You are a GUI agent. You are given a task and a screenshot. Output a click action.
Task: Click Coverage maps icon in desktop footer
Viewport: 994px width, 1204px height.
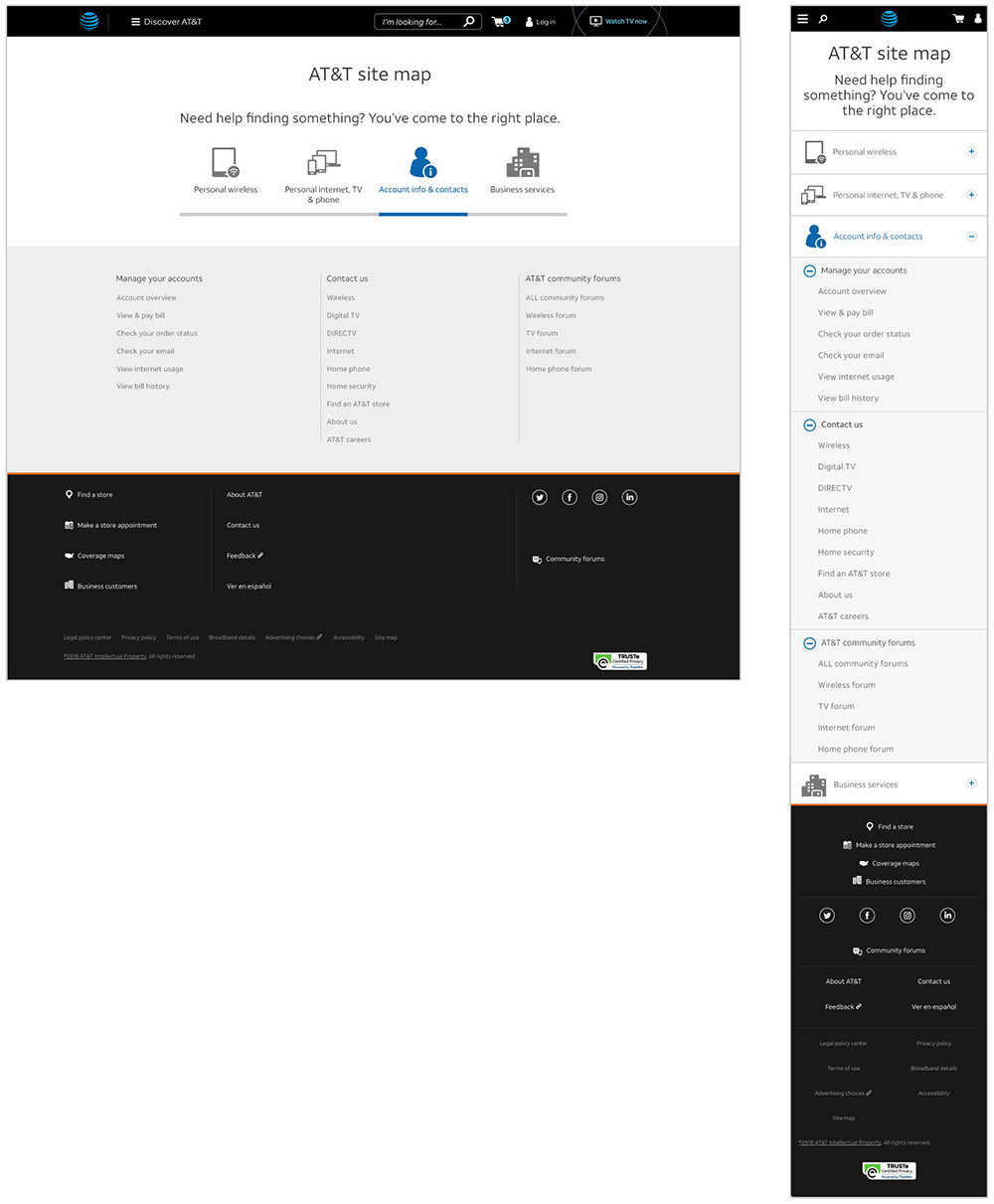69,556
